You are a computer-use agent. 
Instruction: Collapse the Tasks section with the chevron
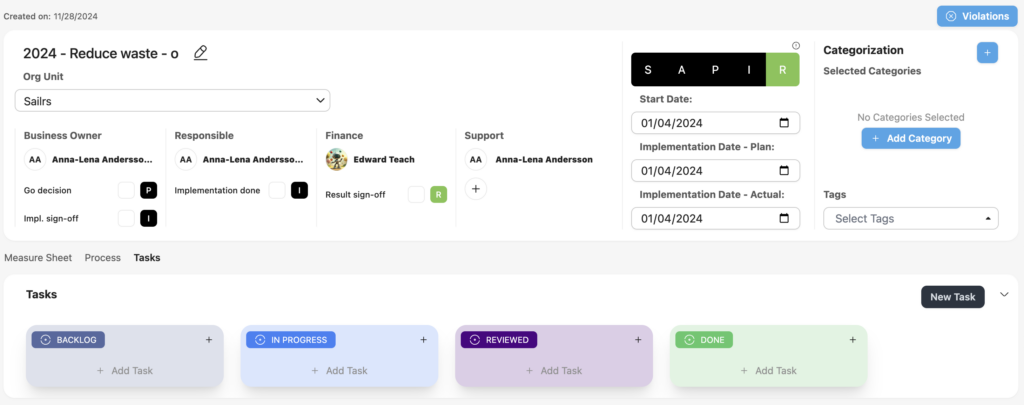click(1004, 295)
